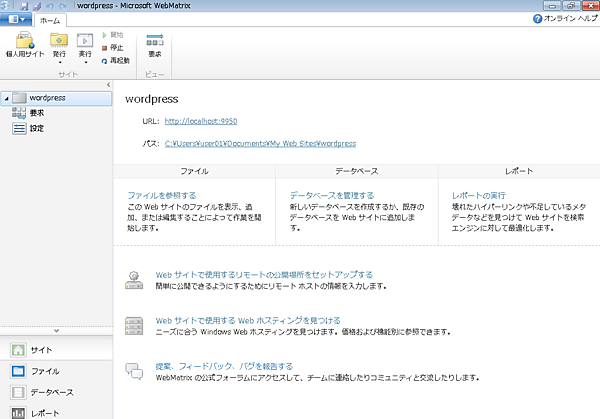Click the データベースを管理する link
This screenshot has width=600, height=419.
pyautogui.click(x=331, y=195)
